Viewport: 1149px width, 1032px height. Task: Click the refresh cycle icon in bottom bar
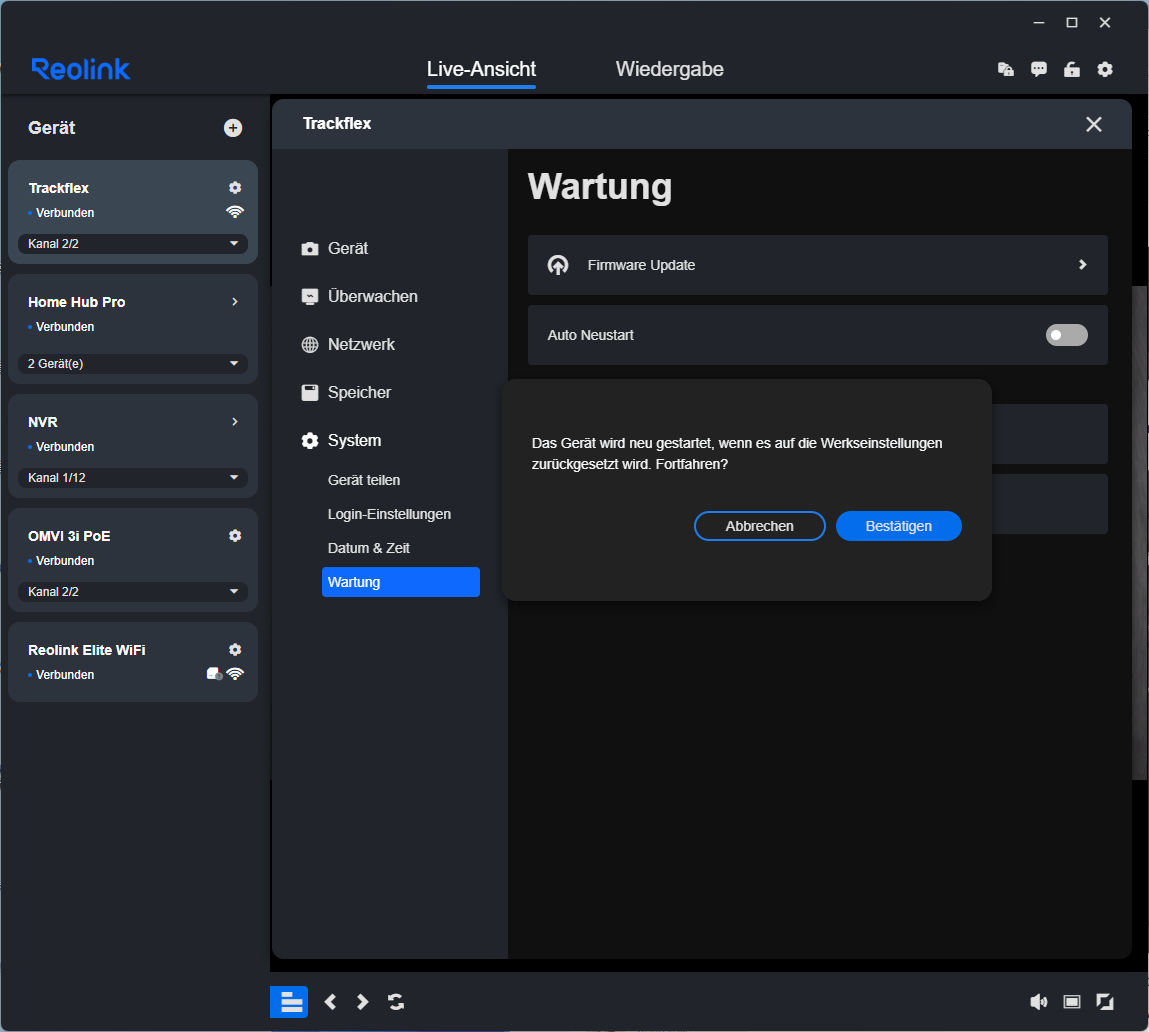[x=396, y=1002]
